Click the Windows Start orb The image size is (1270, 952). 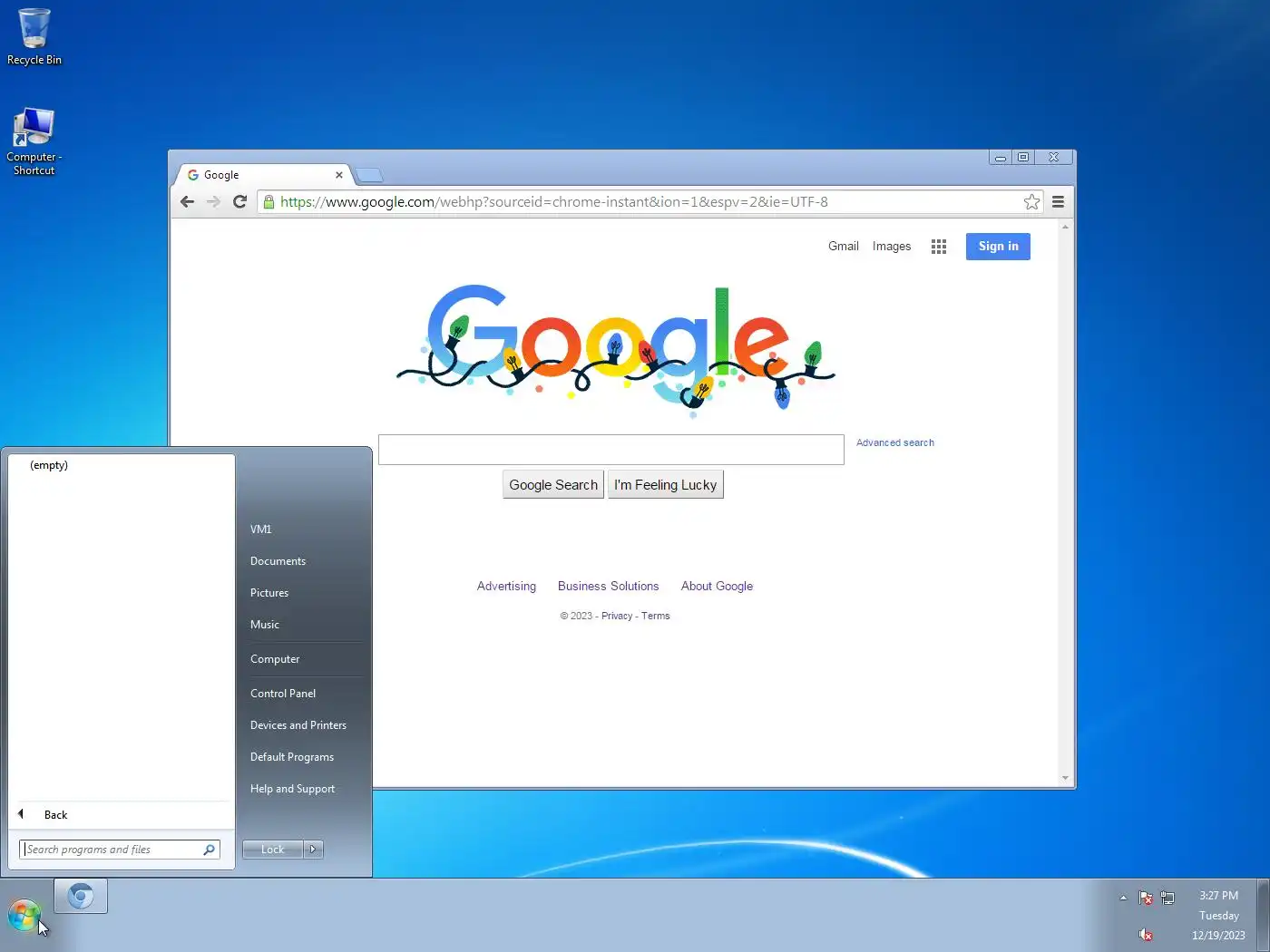pyautogui.click(x=24, y=916)
